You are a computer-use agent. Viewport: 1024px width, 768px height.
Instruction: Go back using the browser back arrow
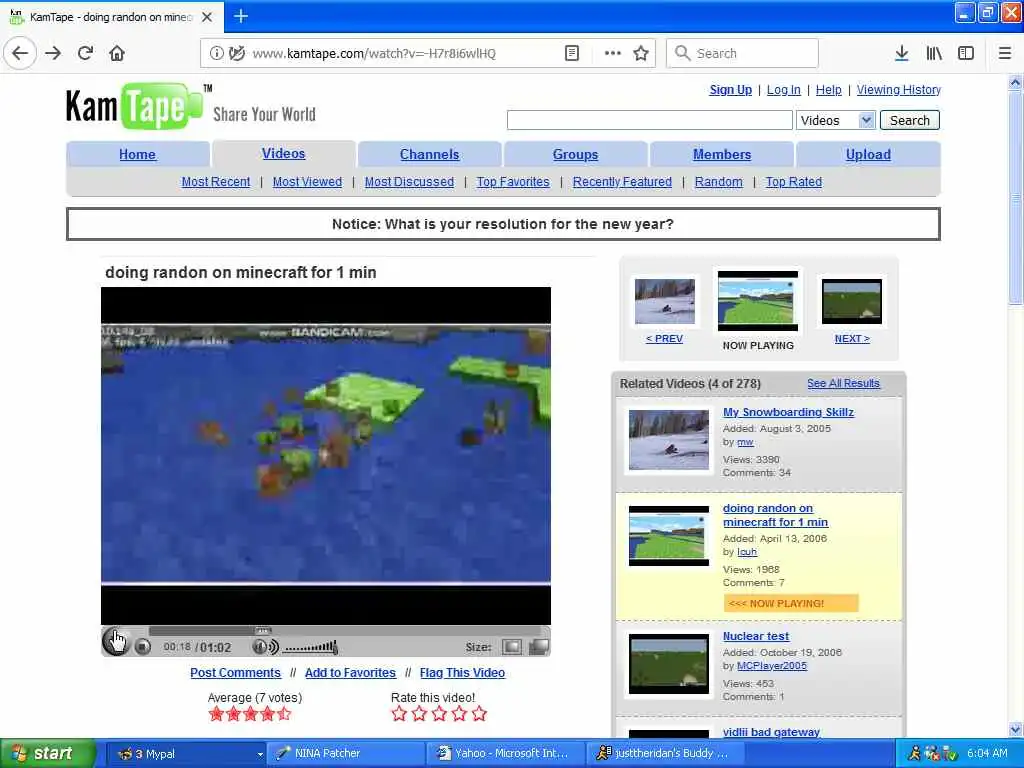click(20, 53)
